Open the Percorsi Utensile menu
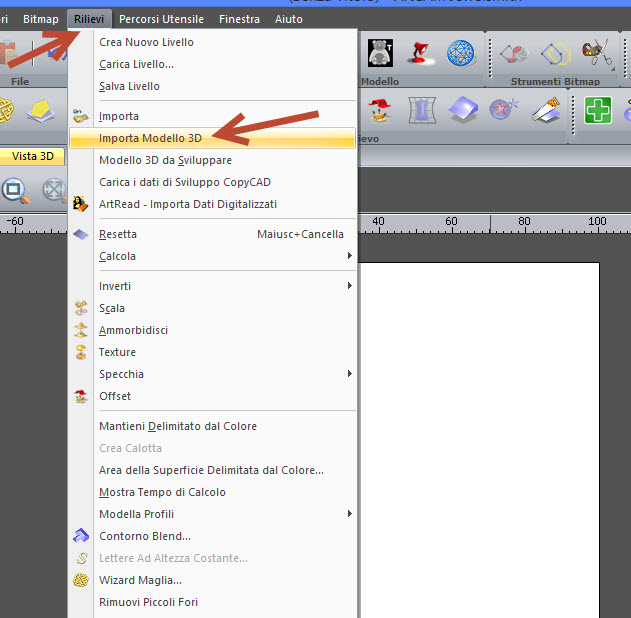The height and width of the screenshot is (618, 631). [161, 19]
